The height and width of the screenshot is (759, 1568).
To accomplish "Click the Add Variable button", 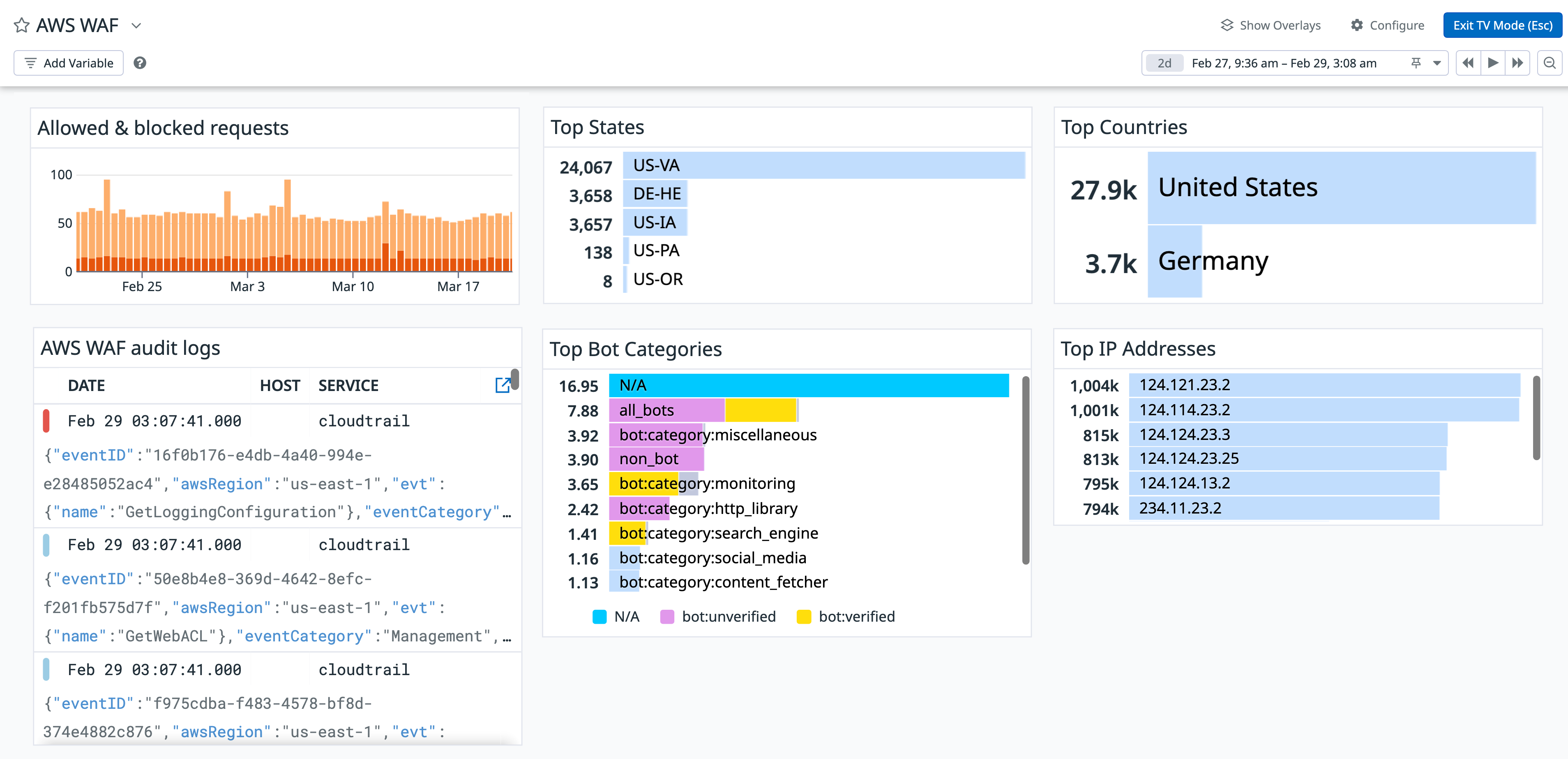I will [69, 63].
